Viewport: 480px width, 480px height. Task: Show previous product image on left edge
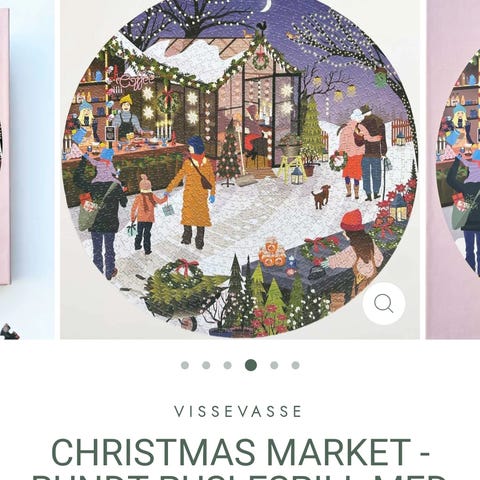[27, 169]
